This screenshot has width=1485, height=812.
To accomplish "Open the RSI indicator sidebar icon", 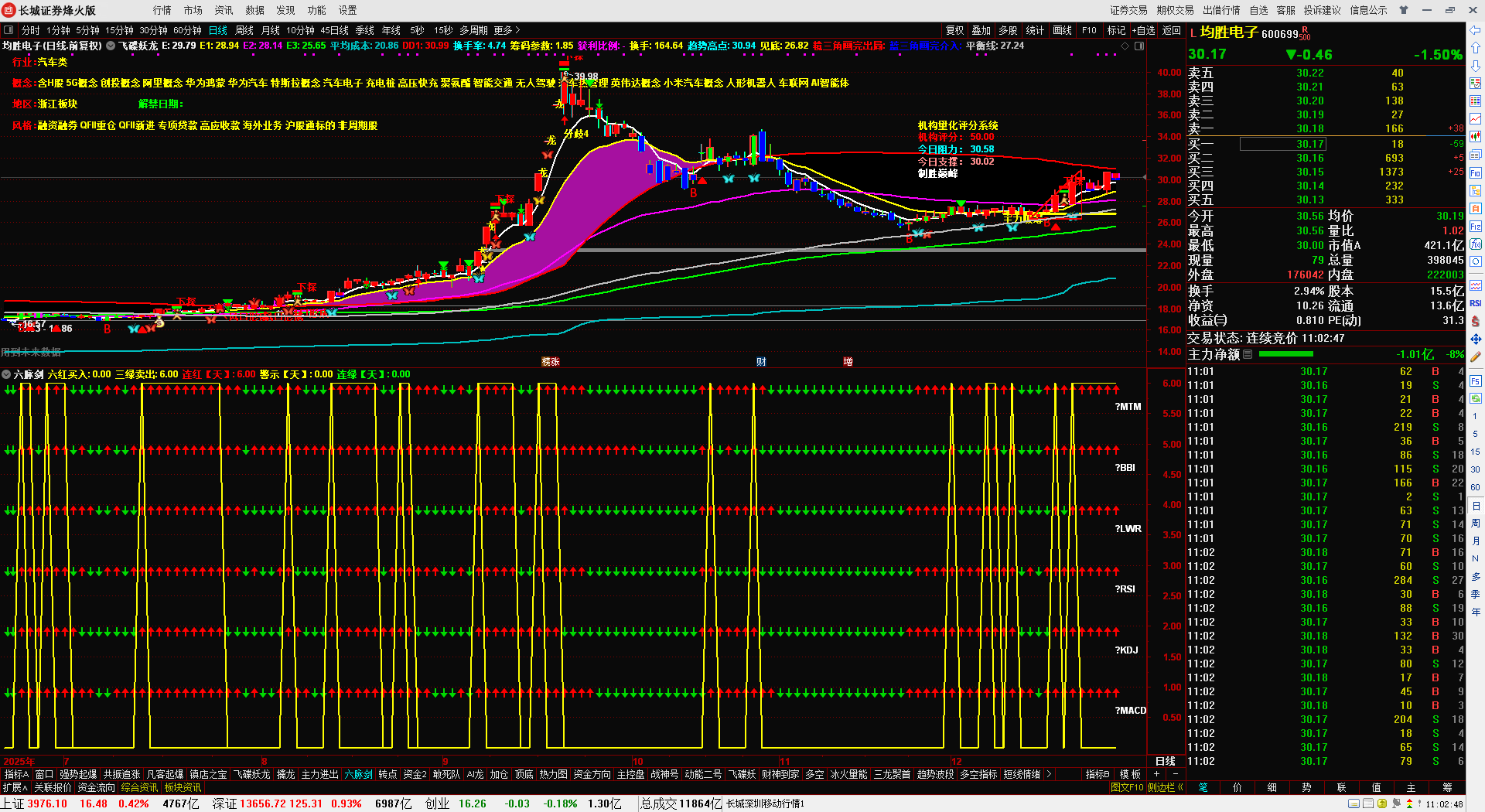I will point(1476,303).
